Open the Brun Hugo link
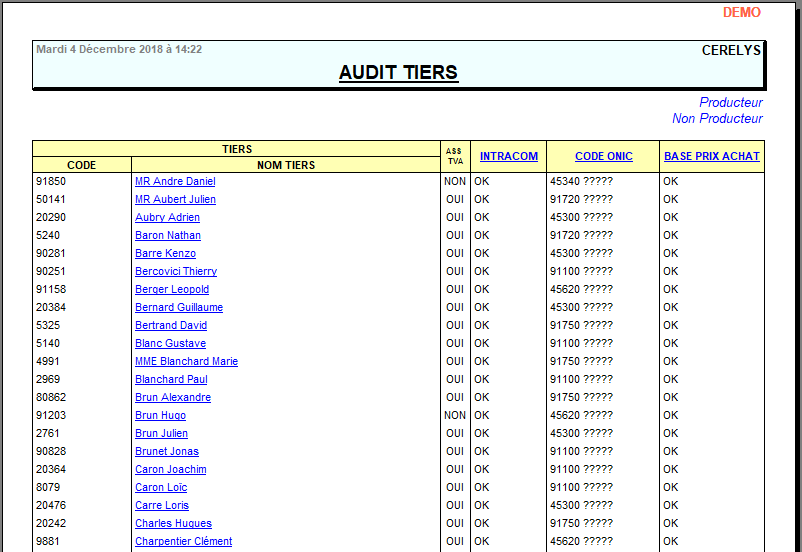The width and height of the screenshot is (802, 552). coord(160,416)
